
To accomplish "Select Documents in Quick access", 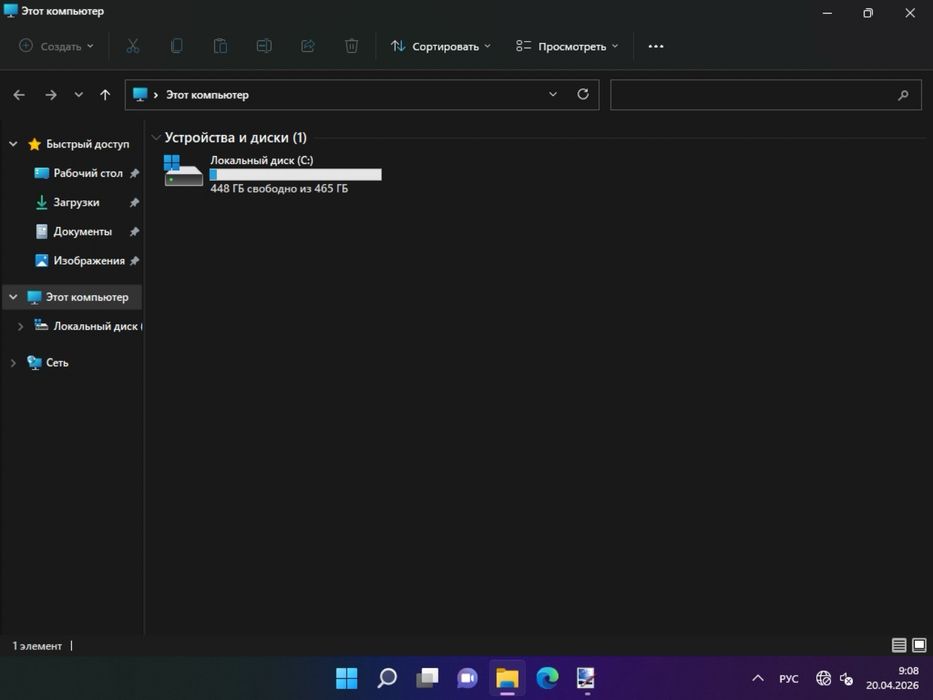I will (82, 231).
